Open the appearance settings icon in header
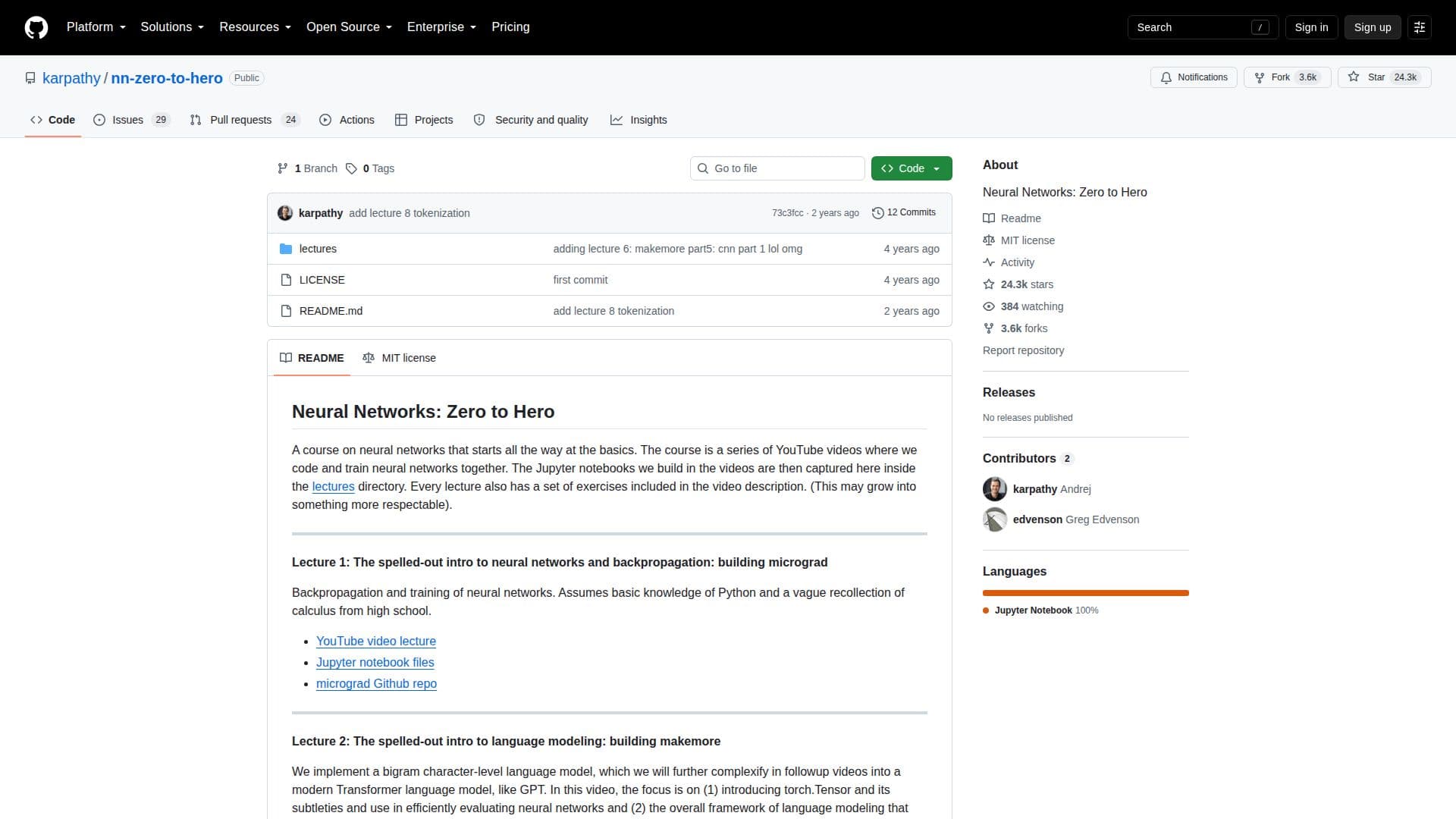Viewport: 1456px width, 819px height. pos(1420,27)
